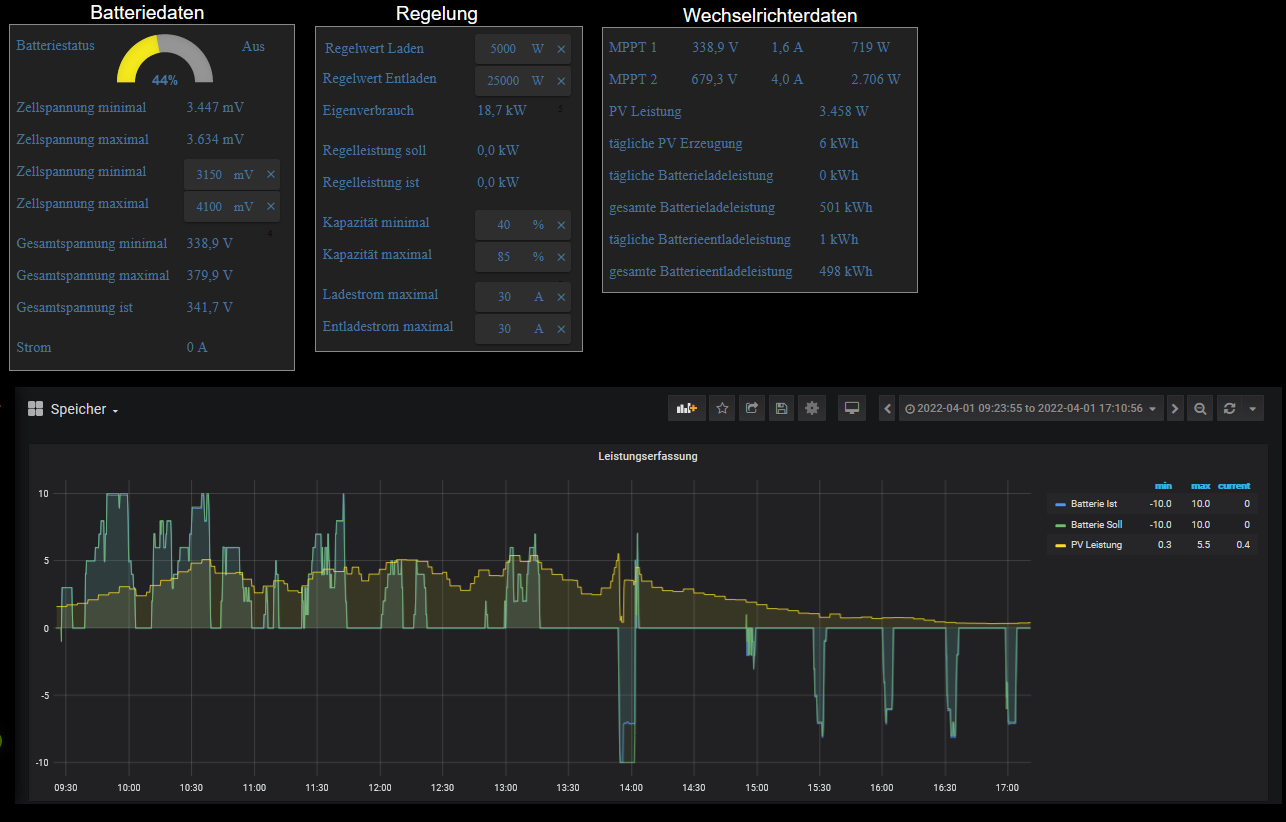Clear 3150 mV cell voltage with X
The width and height of the screenshot is (1286, 822).
pyautogui.click(x=271, y=175)
